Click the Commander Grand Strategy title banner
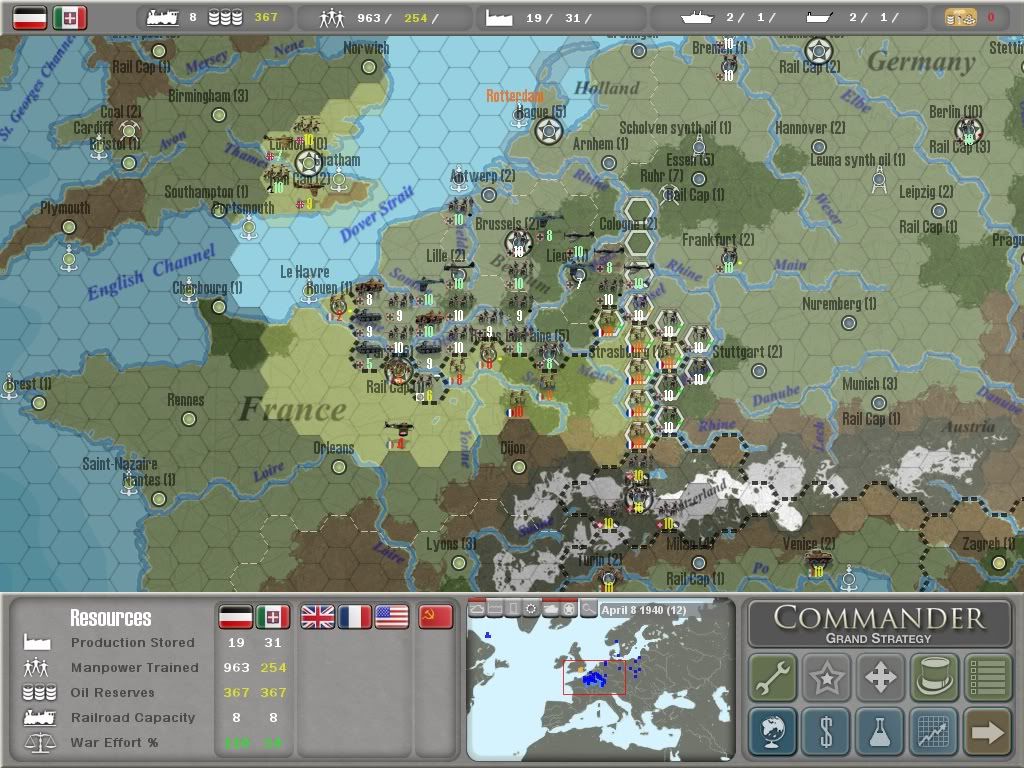The width and height of the screenshot is (1024, 768). pyautogui.click(x=879, y=624)
